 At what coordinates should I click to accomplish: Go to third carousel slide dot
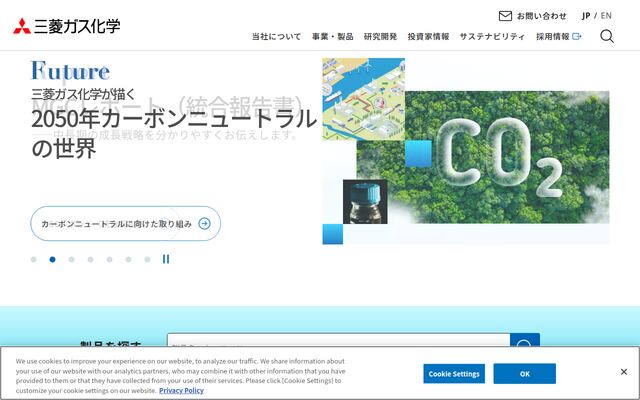pyautogui.click(x=71, y=260)
